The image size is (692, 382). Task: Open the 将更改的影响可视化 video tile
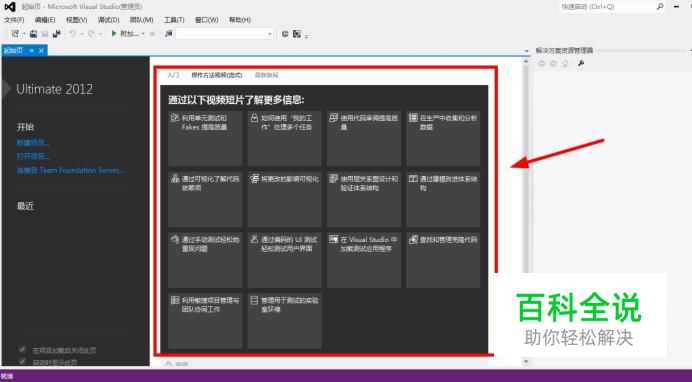(x=285, y=199)
